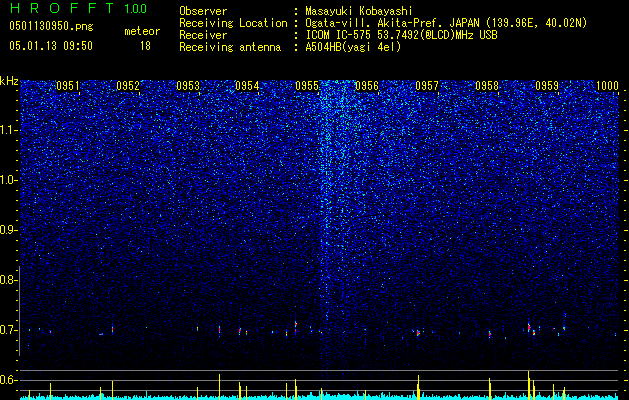This screenshot has width=629, height=400.
Task: Click the 0958 time marker
Action: (487, 85)
